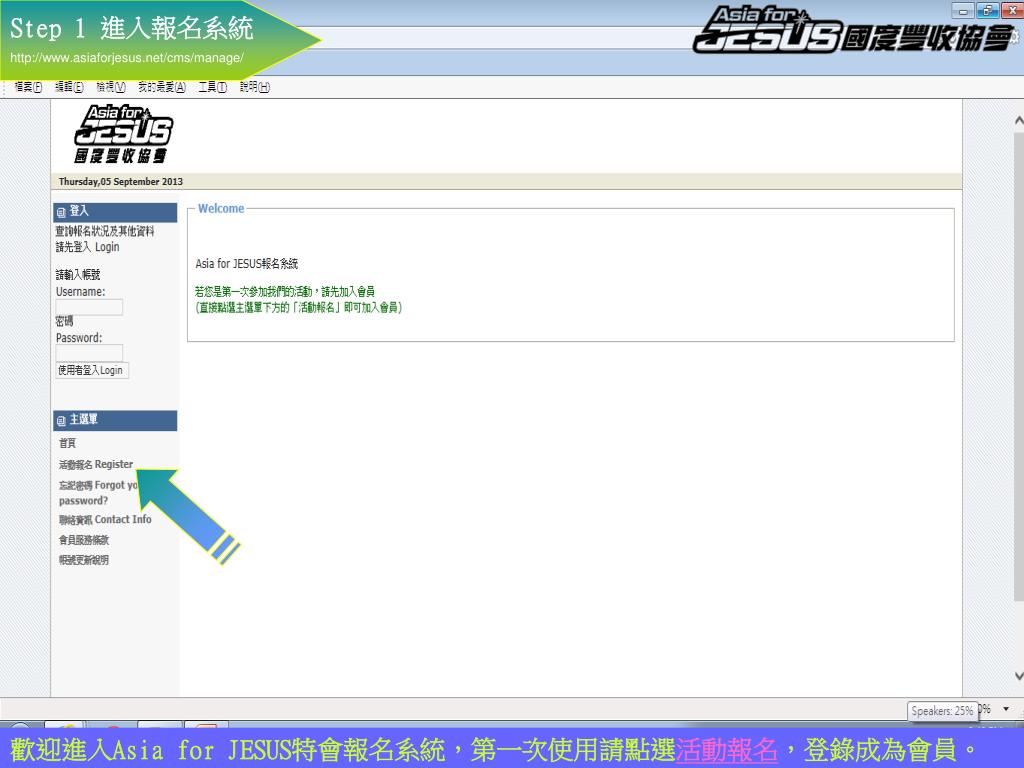Viewport: 1024px width, 768px height.
Task: Open the 檔案(F) menu
Action: point(28,87)
